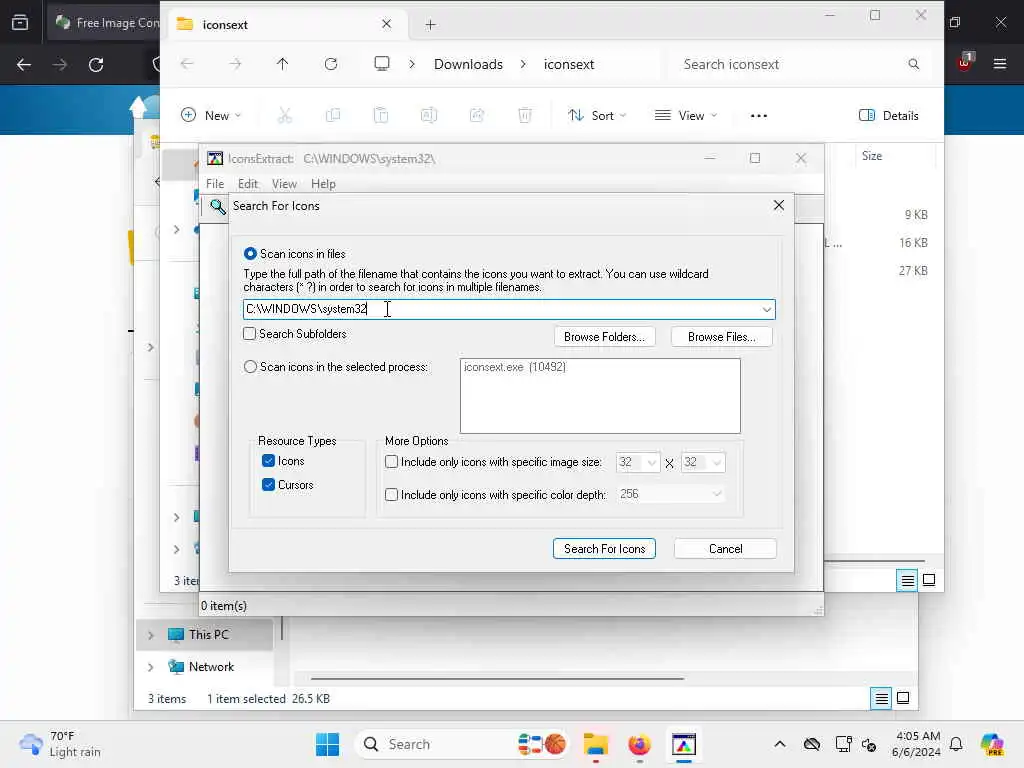The height and width of the screenshot is (768, 1024).
Task: Reload the page in Firefox
Action: 96,65
